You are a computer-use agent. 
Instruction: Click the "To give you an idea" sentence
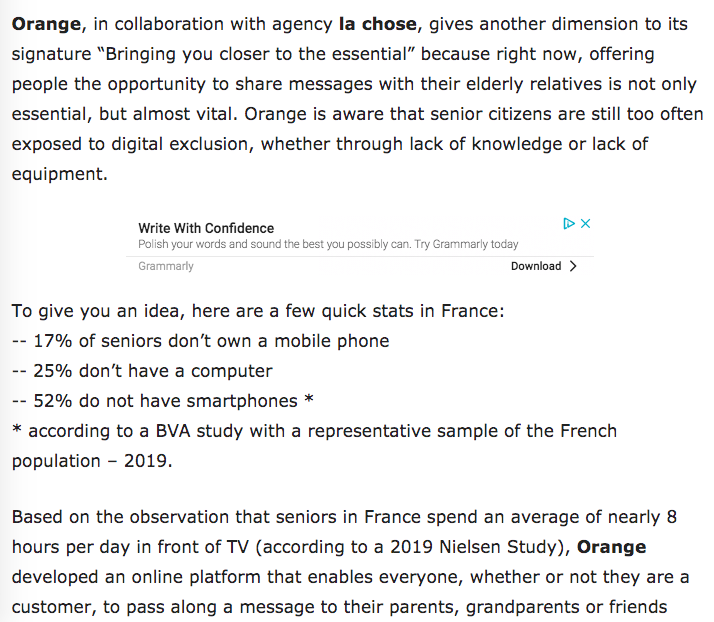click(258, 311)
